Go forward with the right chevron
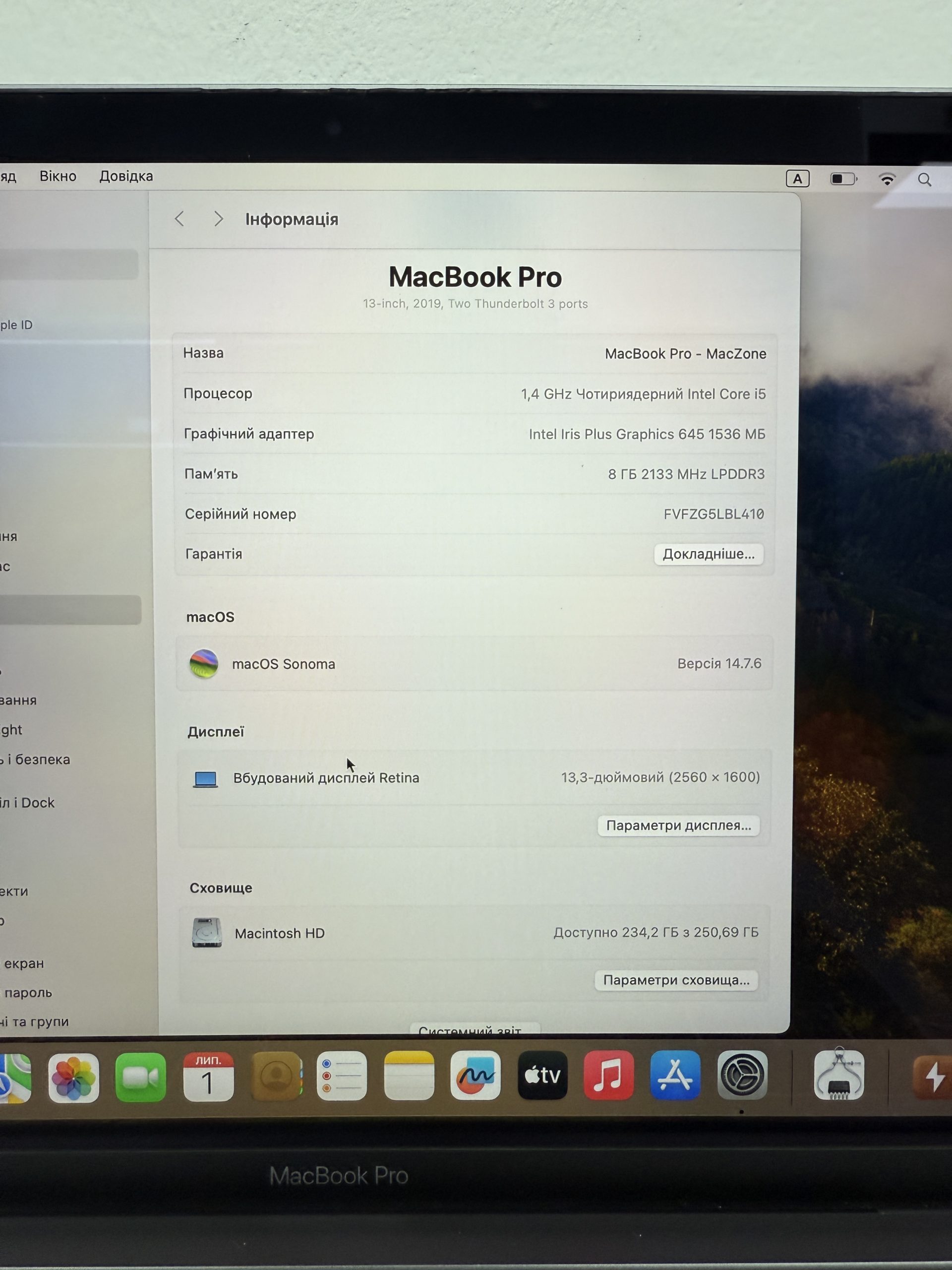This screenshot has width=952, height=1270. click(218, 219)
